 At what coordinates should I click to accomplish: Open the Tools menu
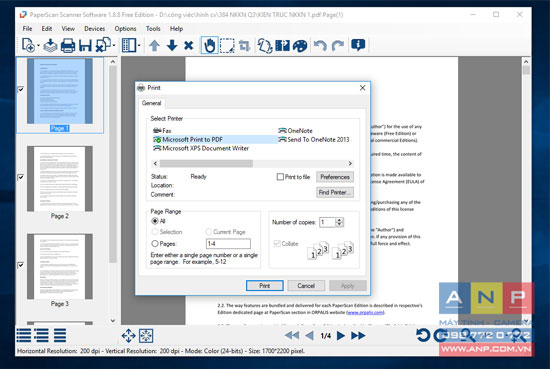click(x=153, y=29)
